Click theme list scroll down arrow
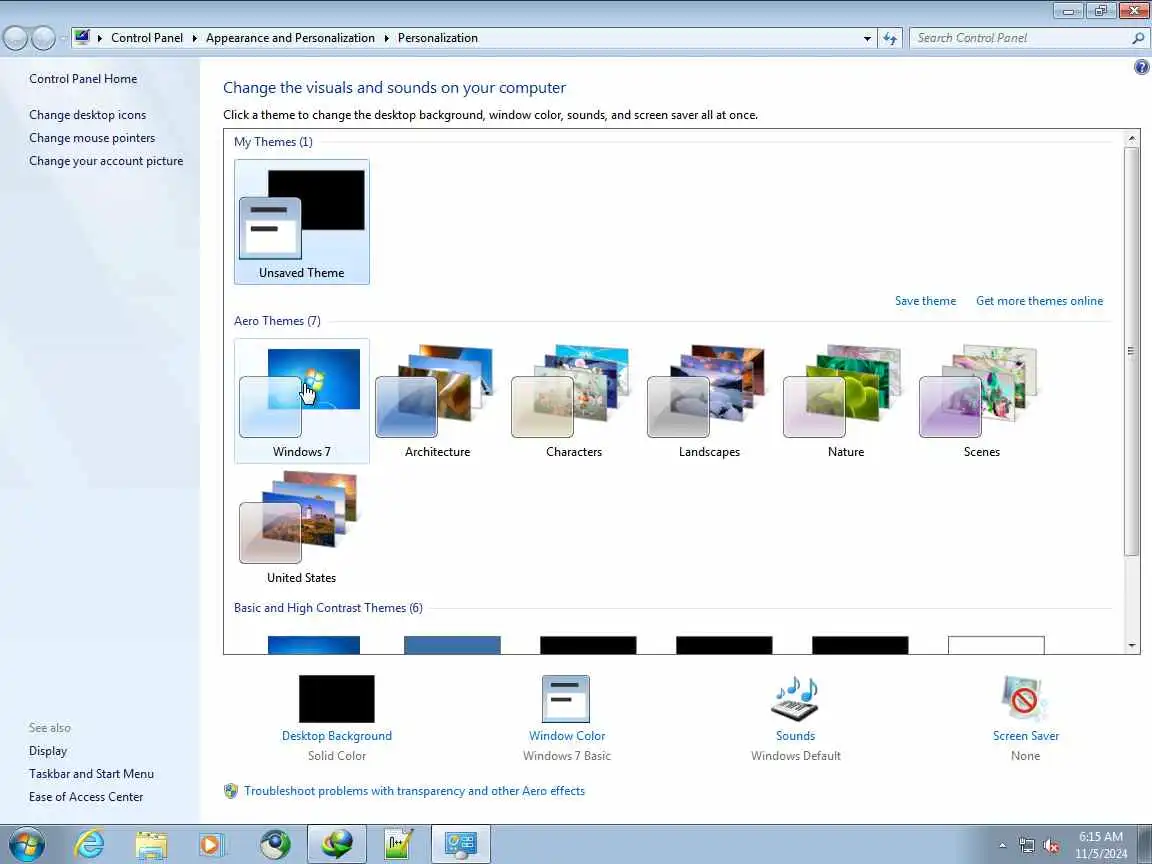Screen dimensions: 1152x864 click(x=1131, y=646)
